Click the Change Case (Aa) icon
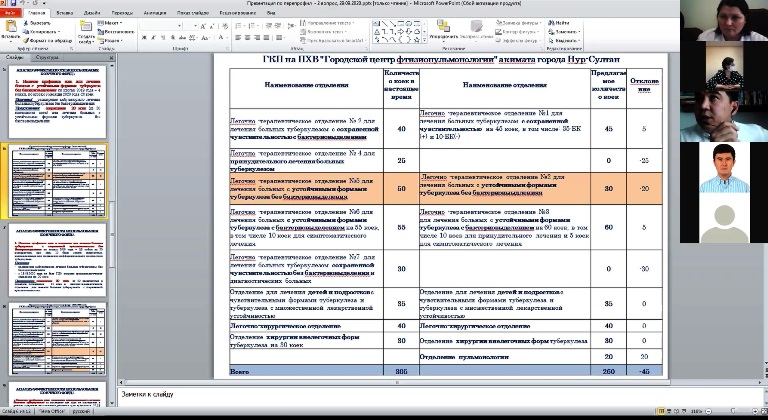The image size is (768, 420). 206,38
